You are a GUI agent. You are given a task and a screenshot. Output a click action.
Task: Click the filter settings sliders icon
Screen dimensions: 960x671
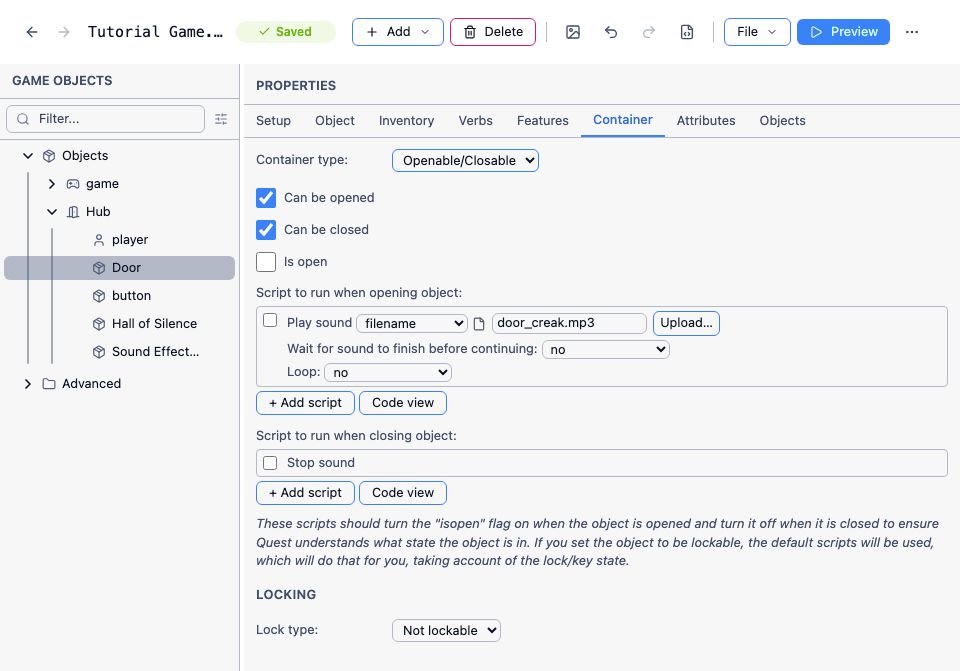(x=221, y=119)
